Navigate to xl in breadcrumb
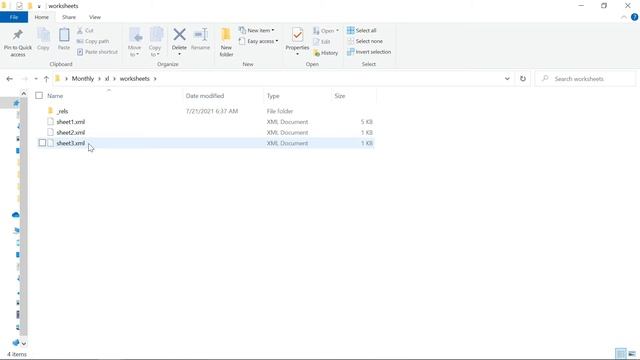The image size is (640, 360). tap(107, 79)
